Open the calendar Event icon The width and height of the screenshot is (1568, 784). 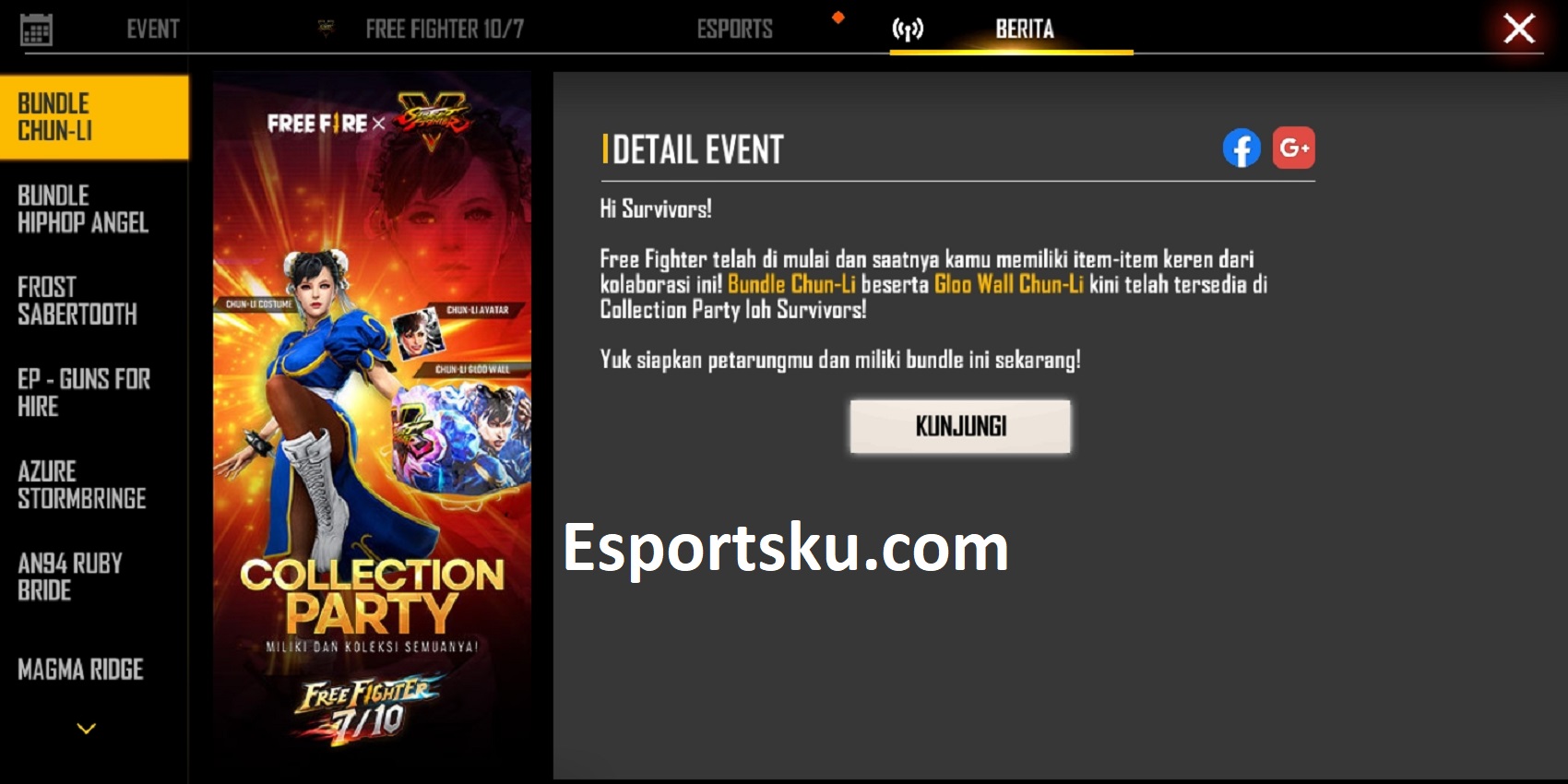coord(36,30)
